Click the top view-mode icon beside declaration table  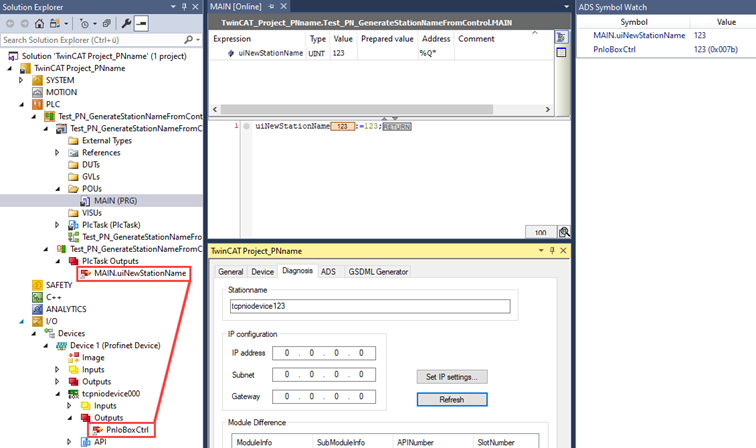pos(561,38)
